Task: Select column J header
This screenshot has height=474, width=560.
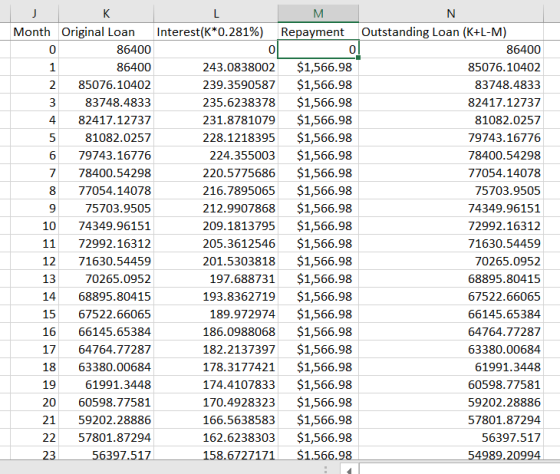Action: point(34,14)
